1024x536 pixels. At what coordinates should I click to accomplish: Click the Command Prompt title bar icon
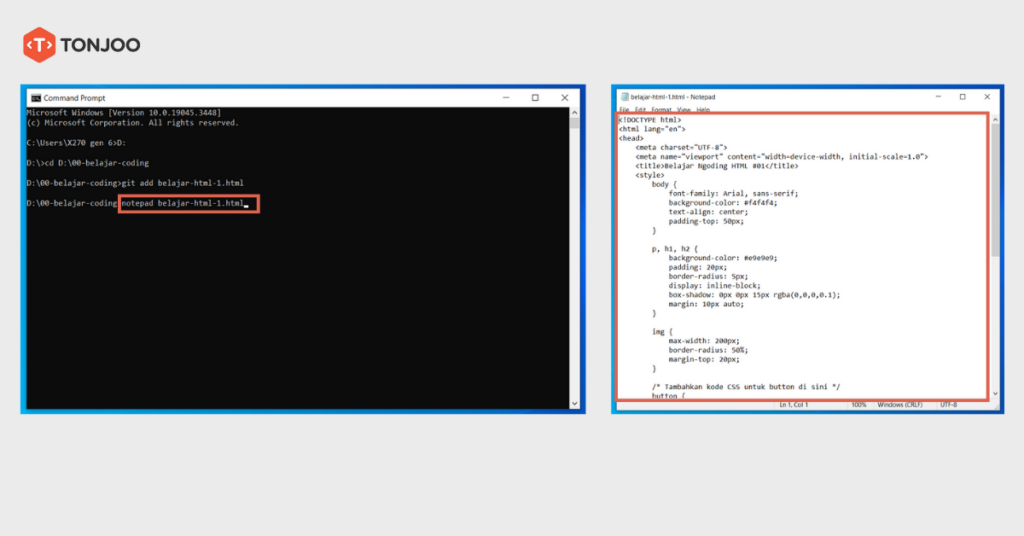coord(35,98)
